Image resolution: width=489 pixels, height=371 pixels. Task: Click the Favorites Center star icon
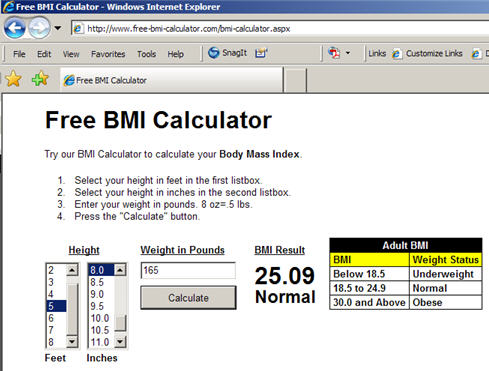pos(13,79)
